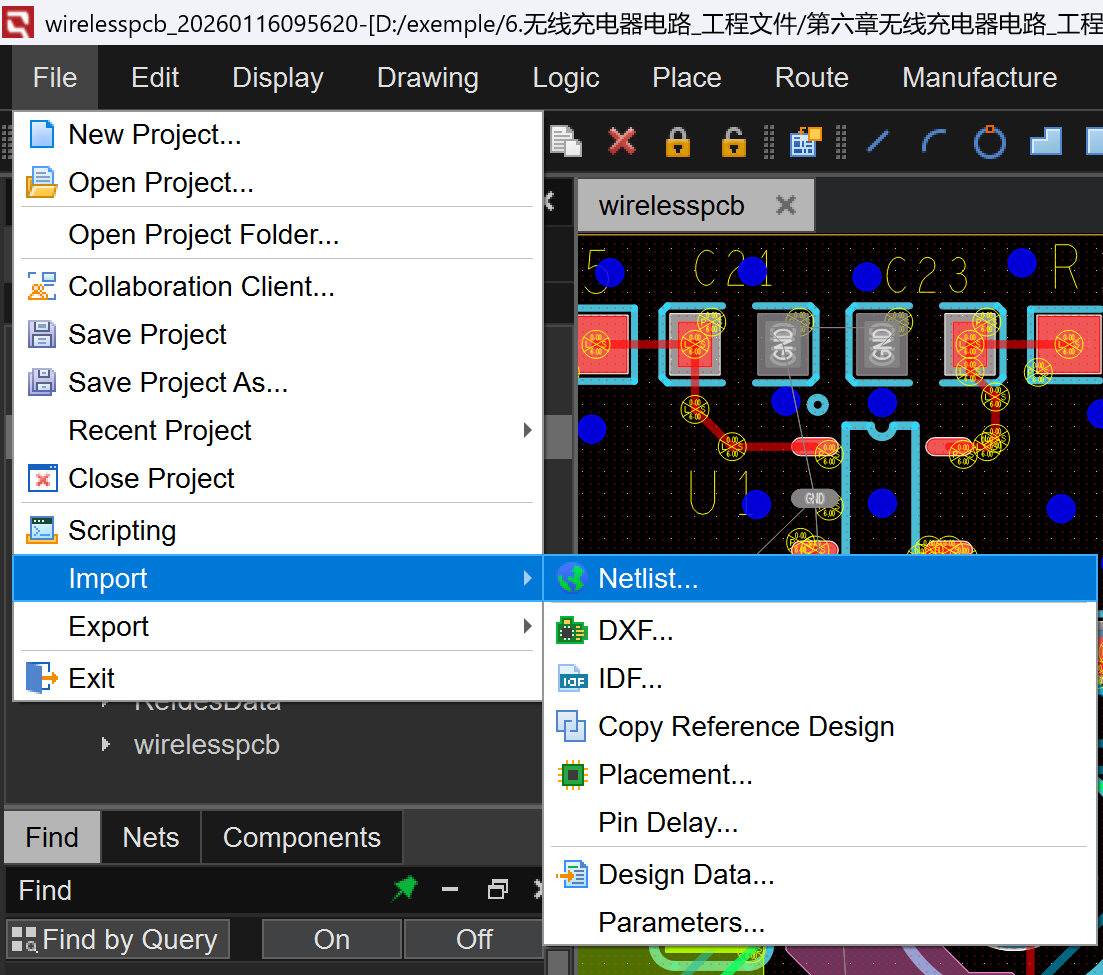
Task: Click the copy documents toolbar icon
Action: (567, 142)
